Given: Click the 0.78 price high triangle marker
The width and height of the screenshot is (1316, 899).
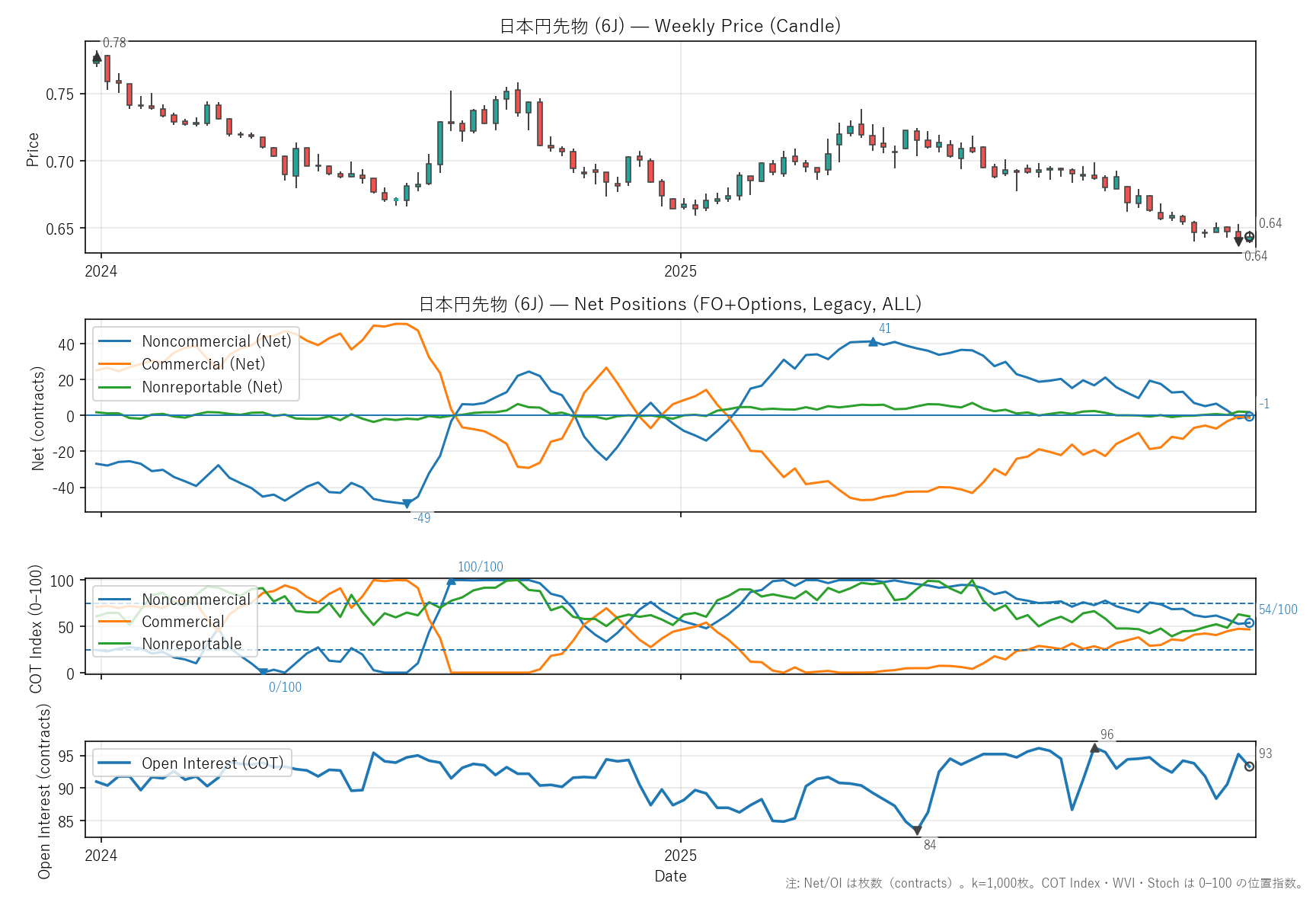Looking at the screenshot, I should point(97,57).
